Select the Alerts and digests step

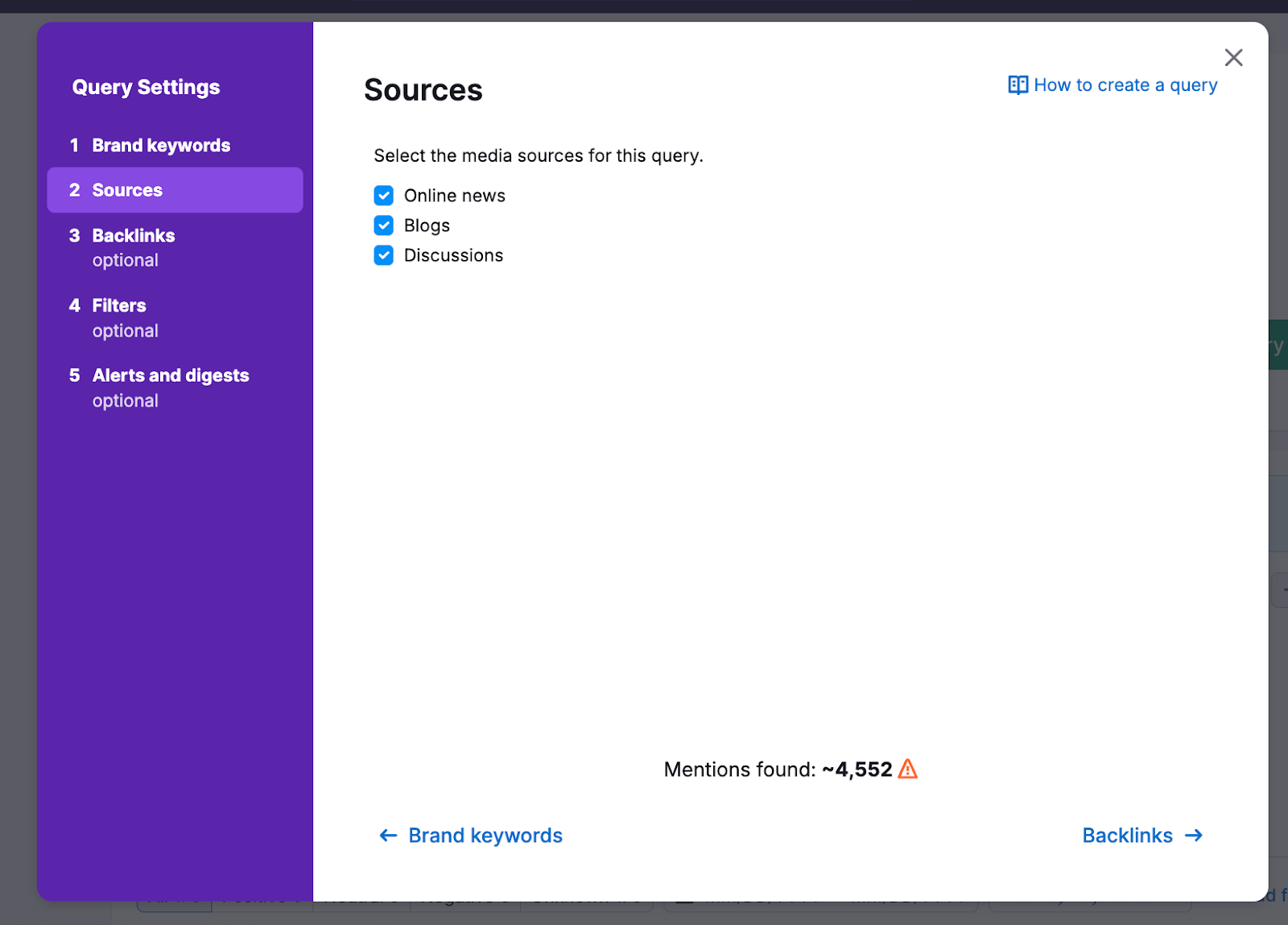[170, 375]
